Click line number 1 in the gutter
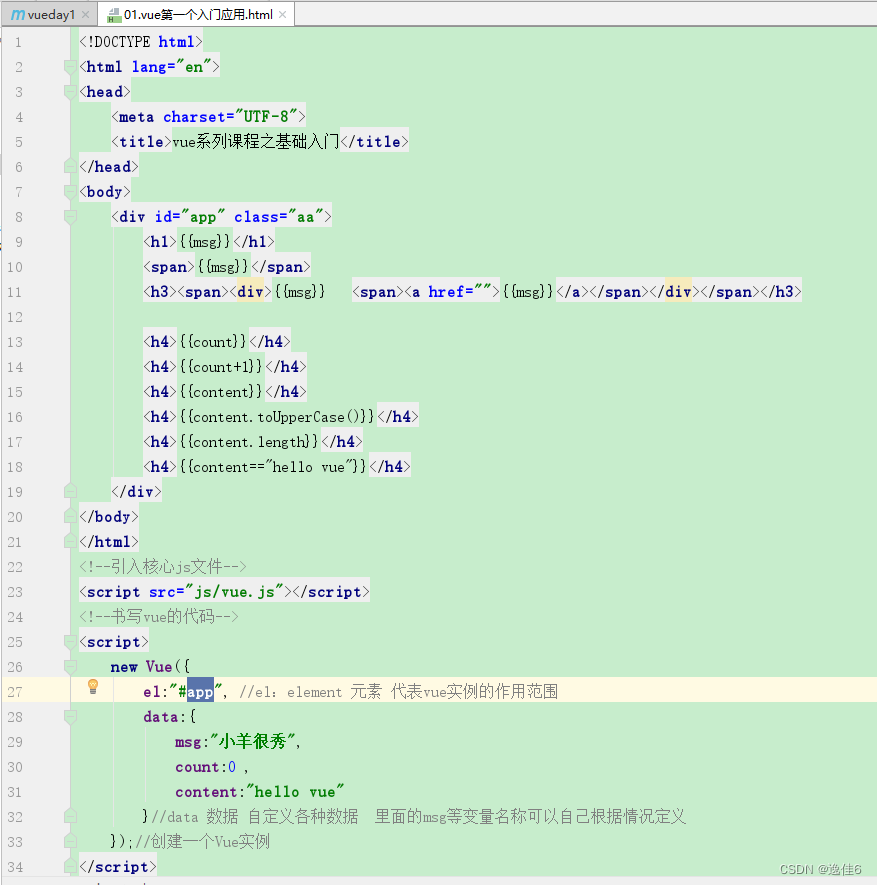This screenshot has width=877, height=885. tap(19, 42)
